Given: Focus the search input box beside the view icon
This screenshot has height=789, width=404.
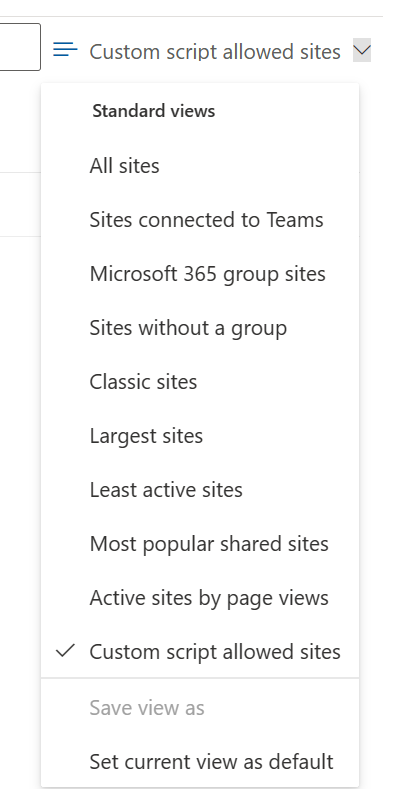Looking at the screenshot, I should click(x=20, y=47).
